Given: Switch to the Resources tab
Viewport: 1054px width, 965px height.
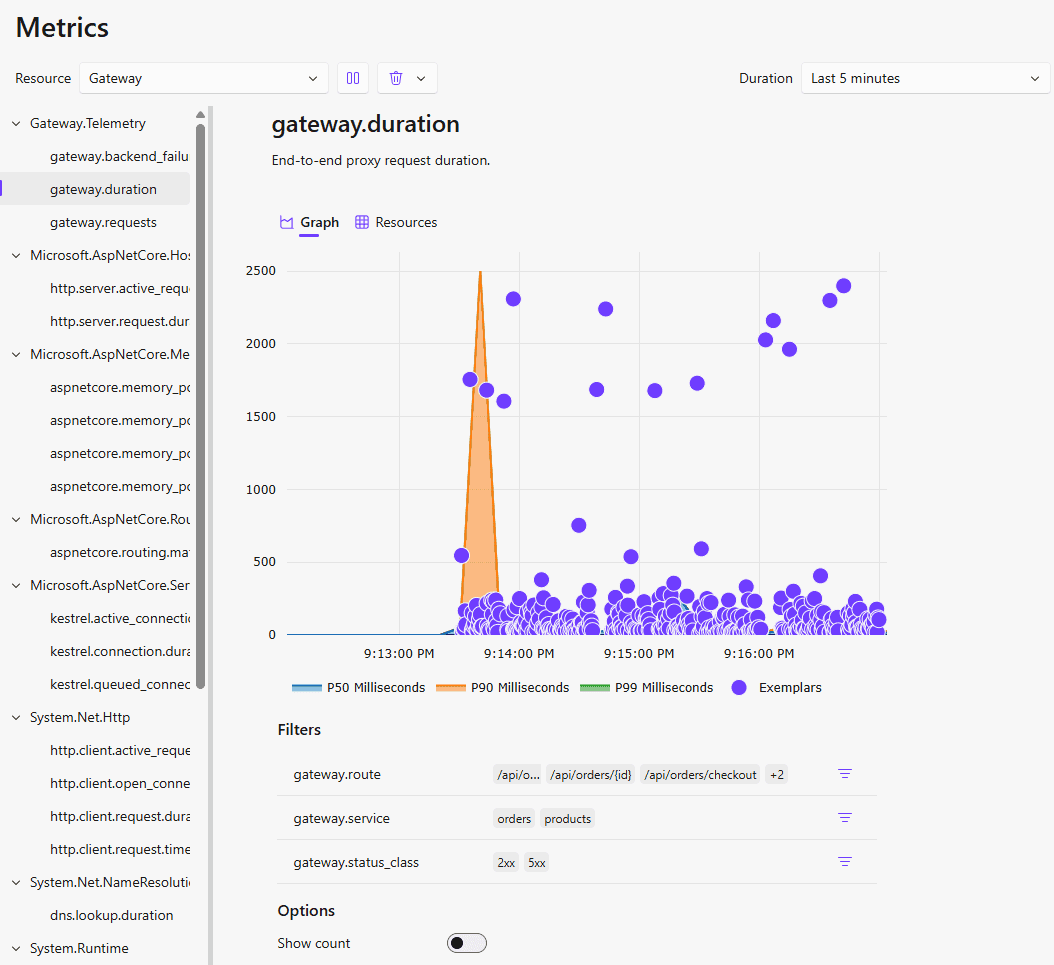Looking at the screenshot, I should point(396,222).
